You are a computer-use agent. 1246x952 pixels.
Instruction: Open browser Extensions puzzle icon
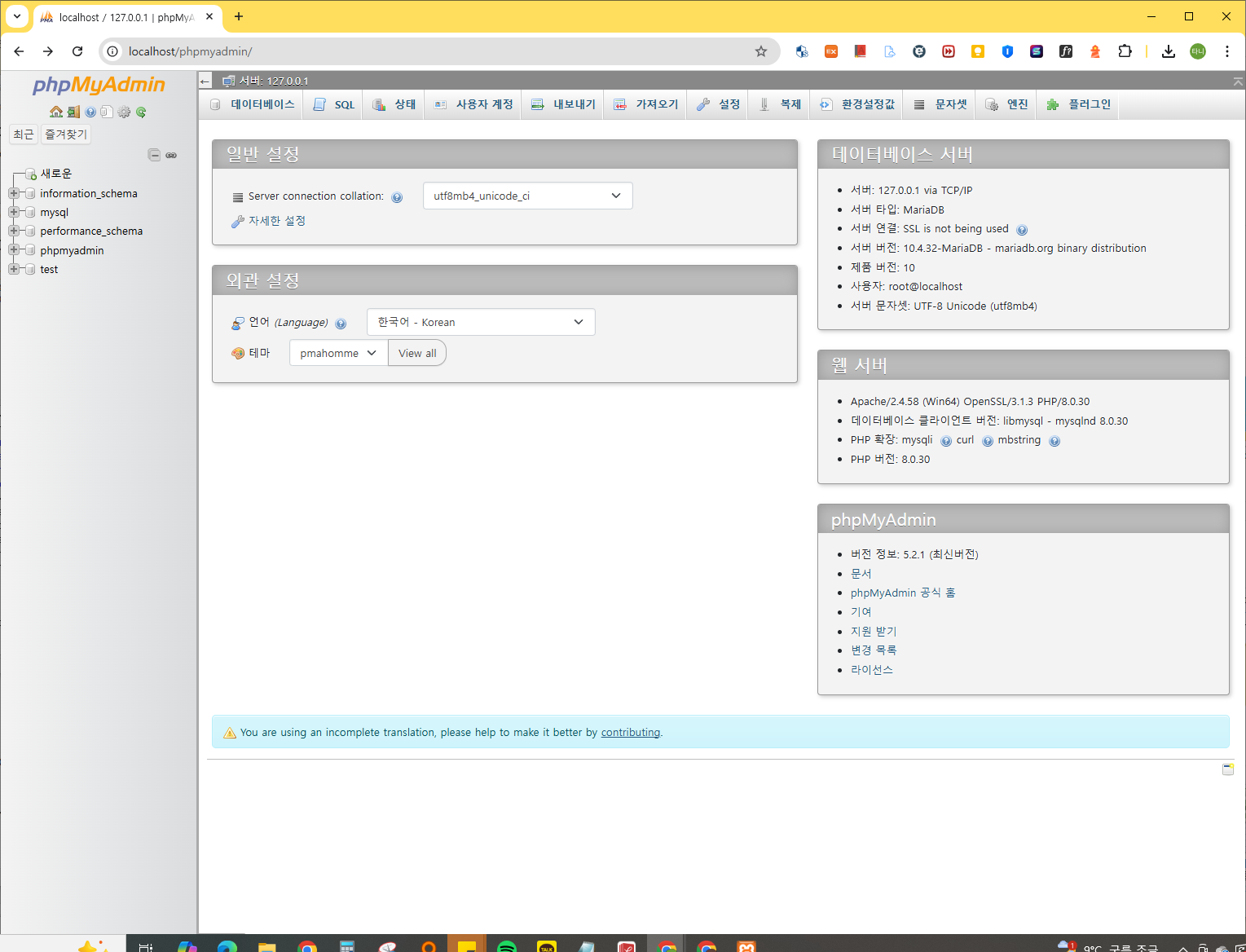pyautogui.click(x=1125, y=51)
